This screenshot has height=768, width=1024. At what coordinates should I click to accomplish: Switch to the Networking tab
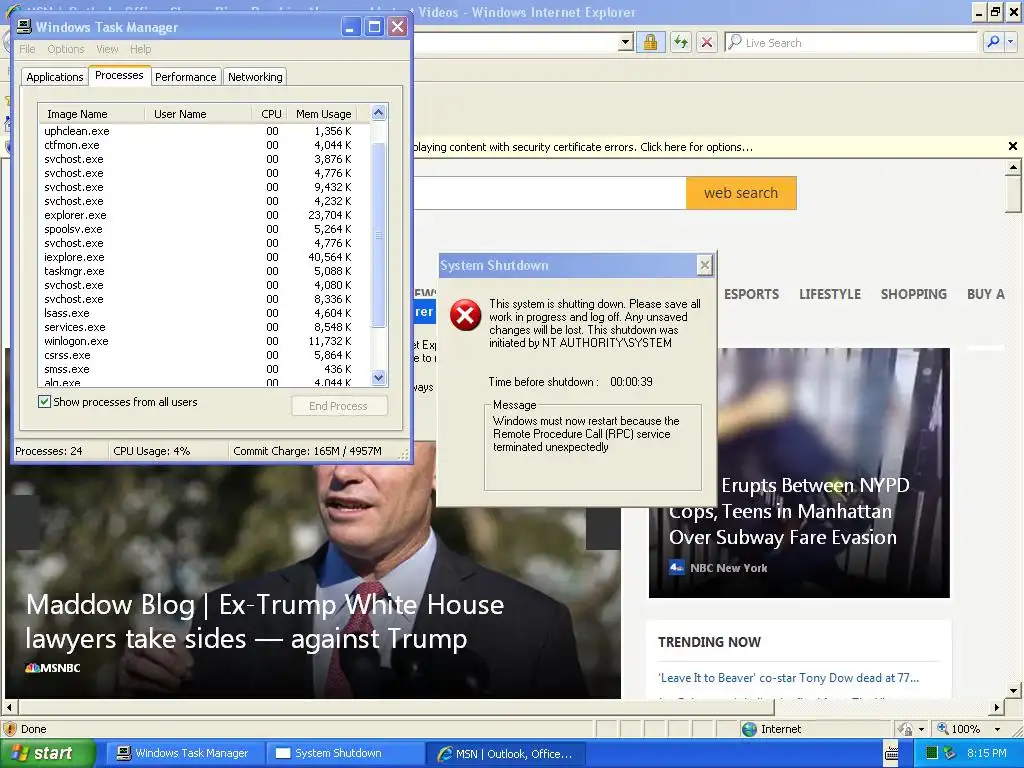point(255,77)
